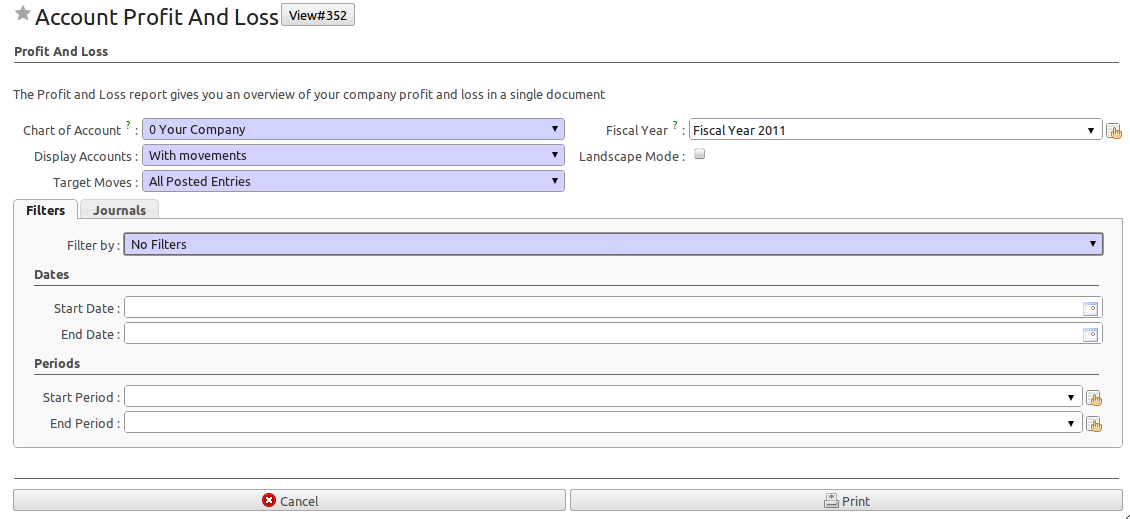1130x519 pixels.
Task: Open the Target Moves dropdown
Action: (x=353, y=182)
